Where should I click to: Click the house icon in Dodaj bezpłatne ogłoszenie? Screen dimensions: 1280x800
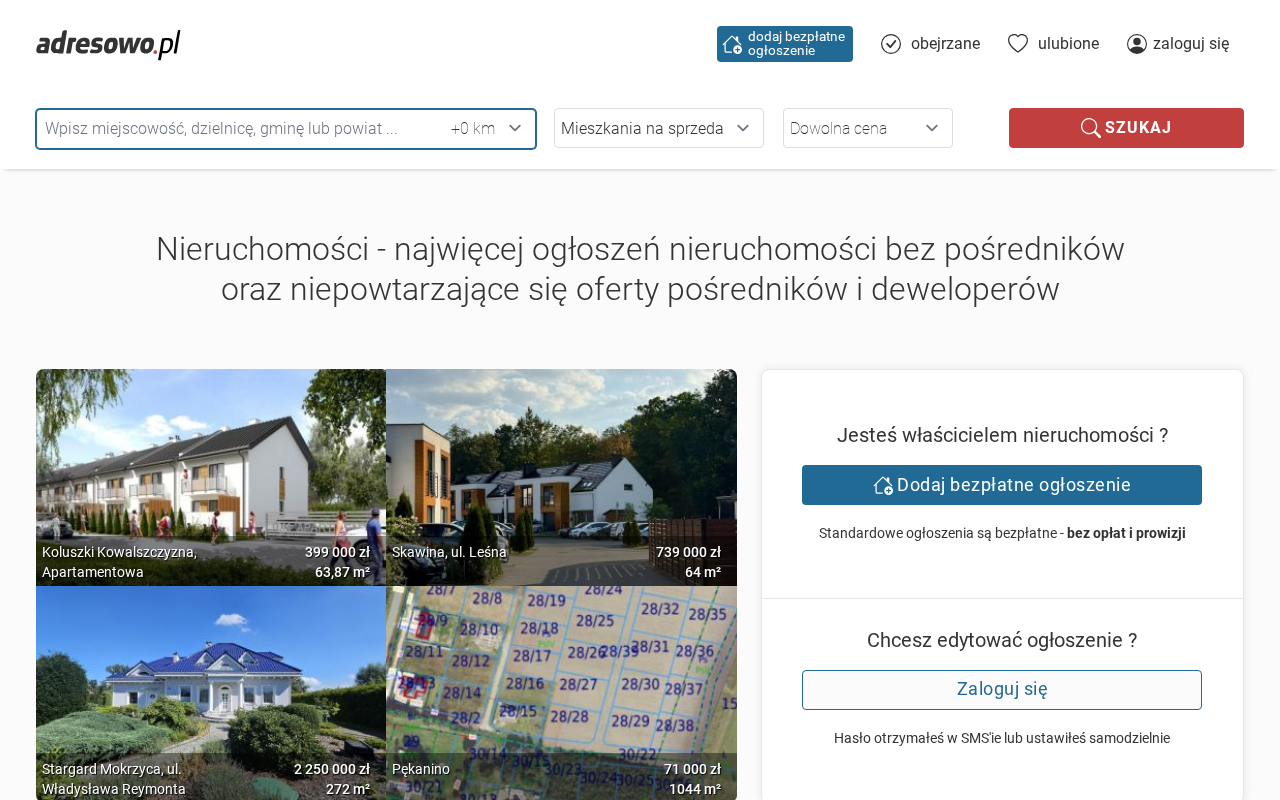(x=883, y=485)
